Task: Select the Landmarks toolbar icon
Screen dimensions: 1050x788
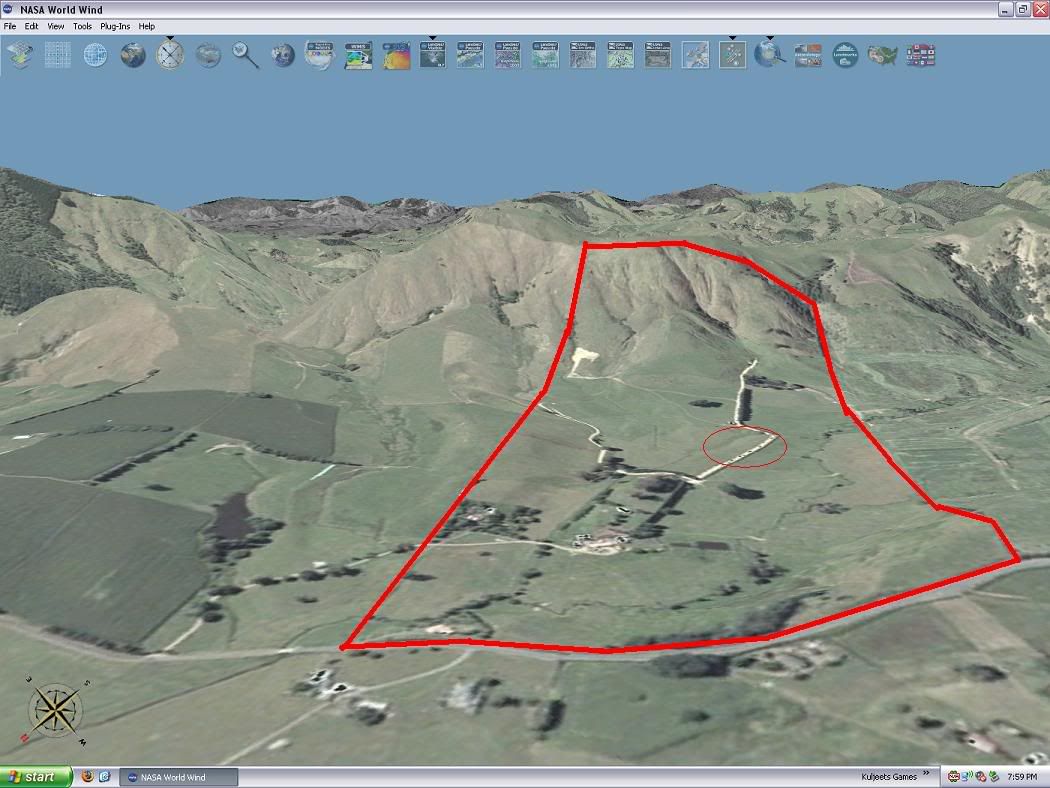Action: pos(845,54)
